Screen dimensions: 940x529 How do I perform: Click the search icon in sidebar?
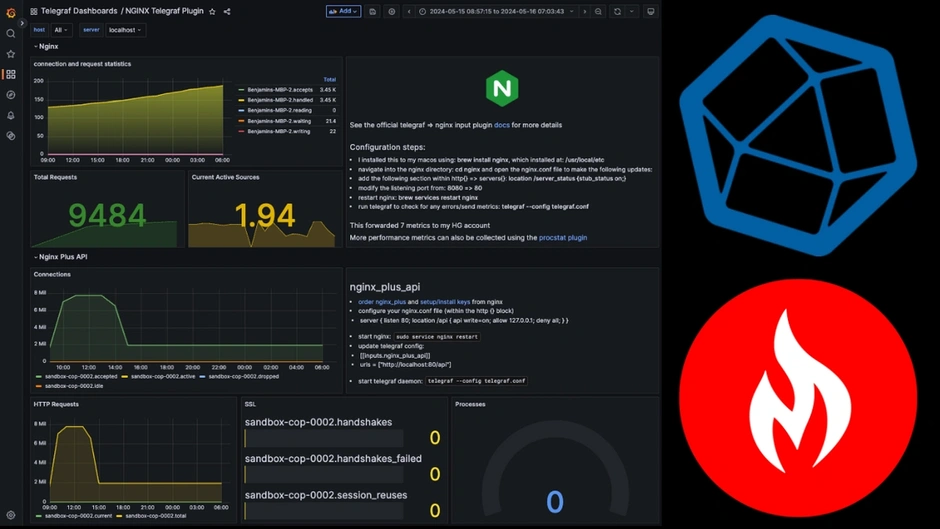11,33
